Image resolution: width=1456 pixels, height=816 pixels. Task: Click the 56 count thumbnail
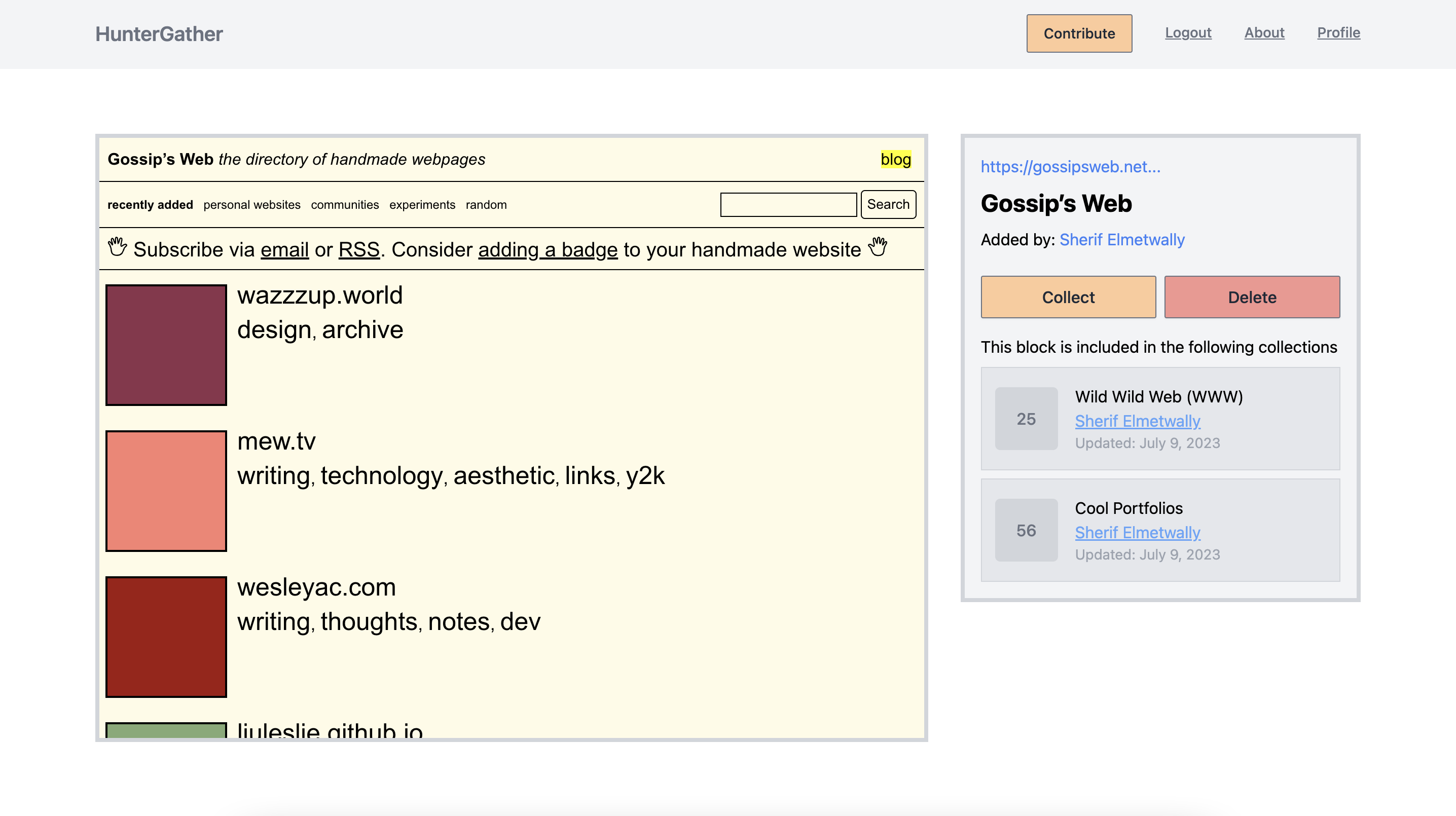[1027, 530]
